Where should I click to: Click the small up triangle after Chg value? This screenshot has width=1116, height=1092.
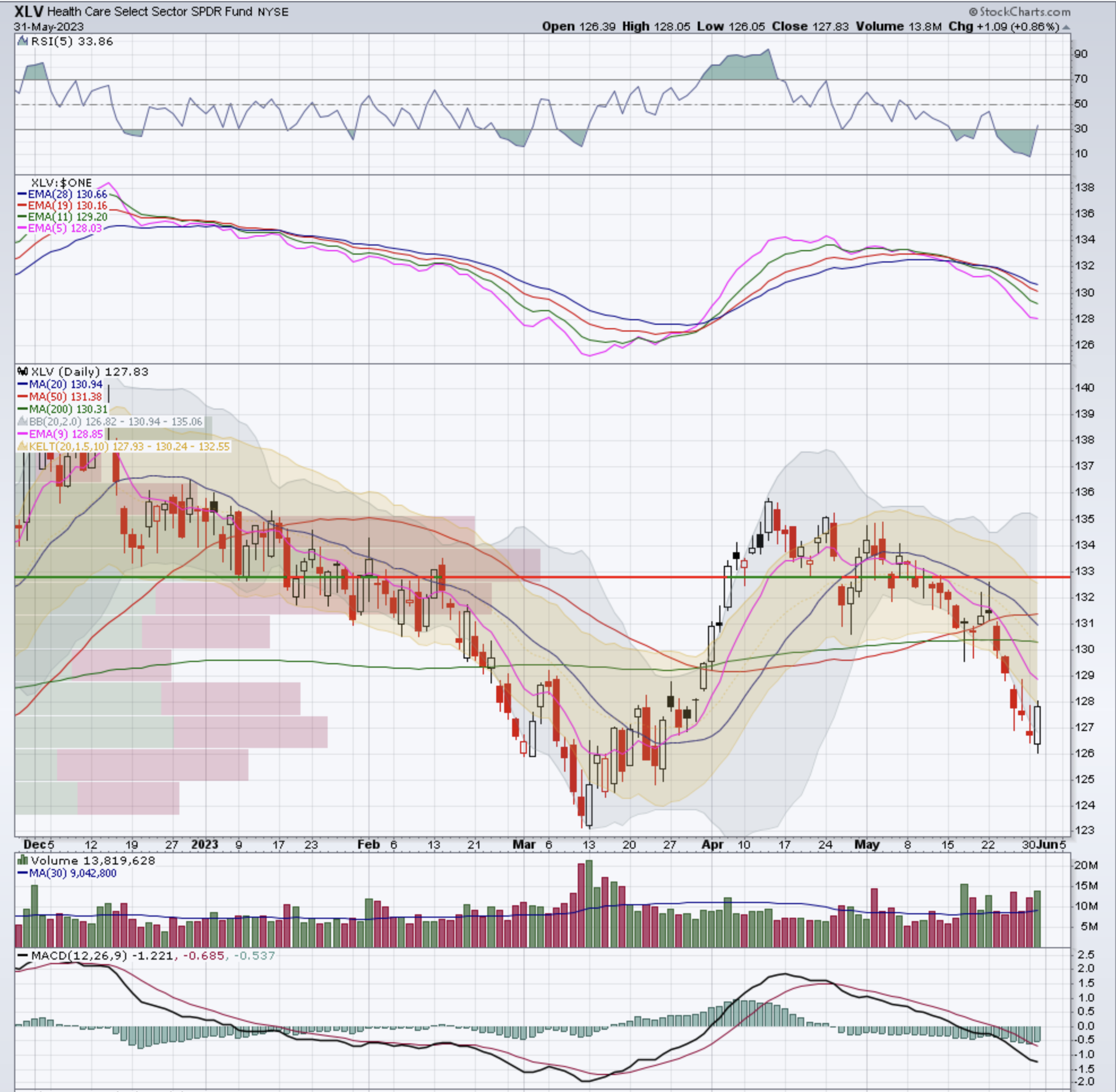[x=1066, y=28]
